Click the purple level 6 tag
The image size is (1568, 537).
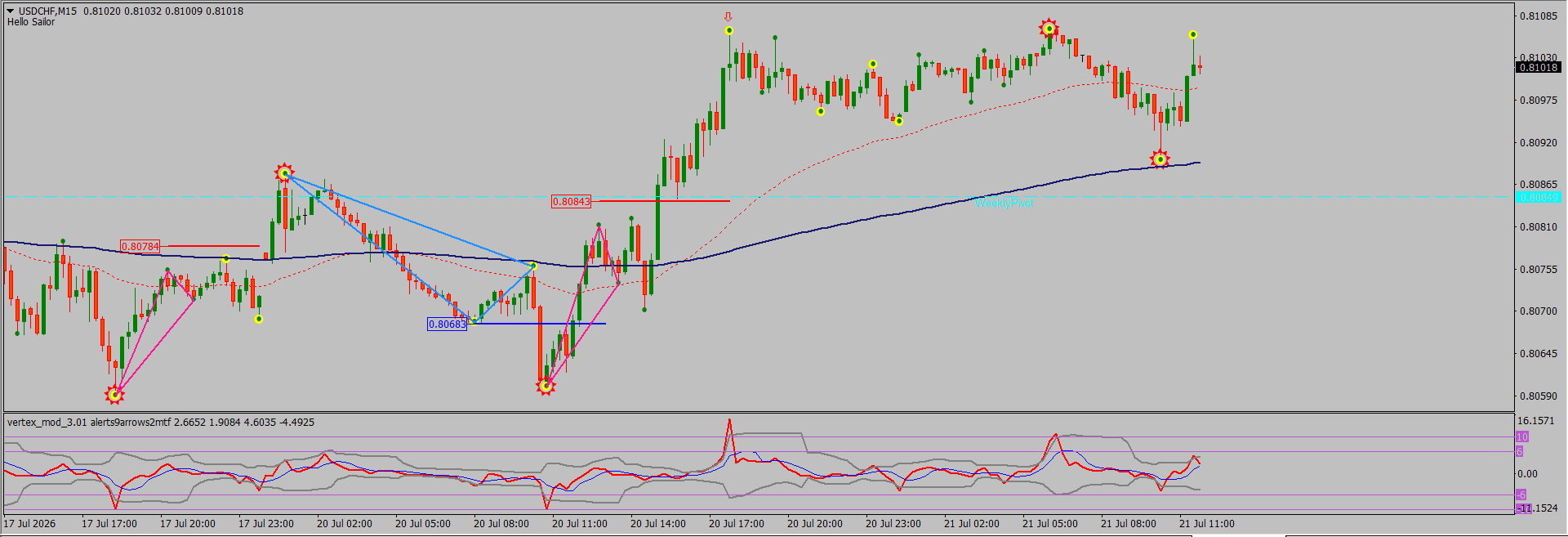(1520, 452)
